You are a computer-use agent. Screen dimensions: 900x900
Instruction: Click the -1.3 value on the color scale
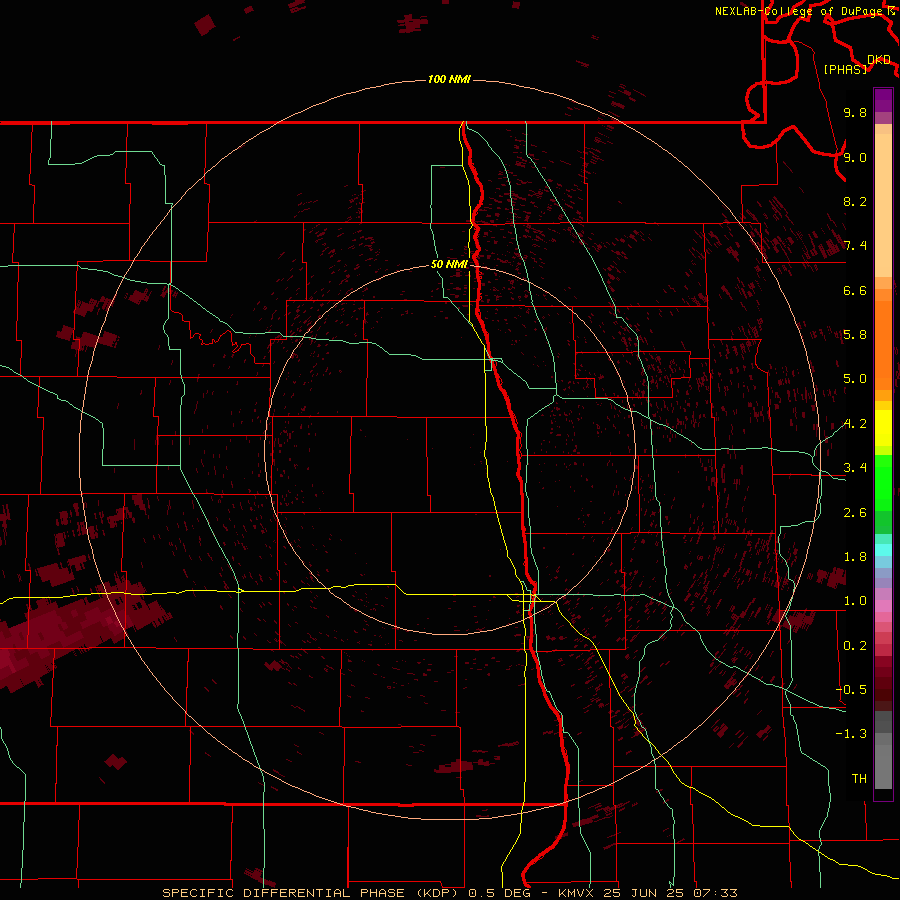[x=851, y=734]
